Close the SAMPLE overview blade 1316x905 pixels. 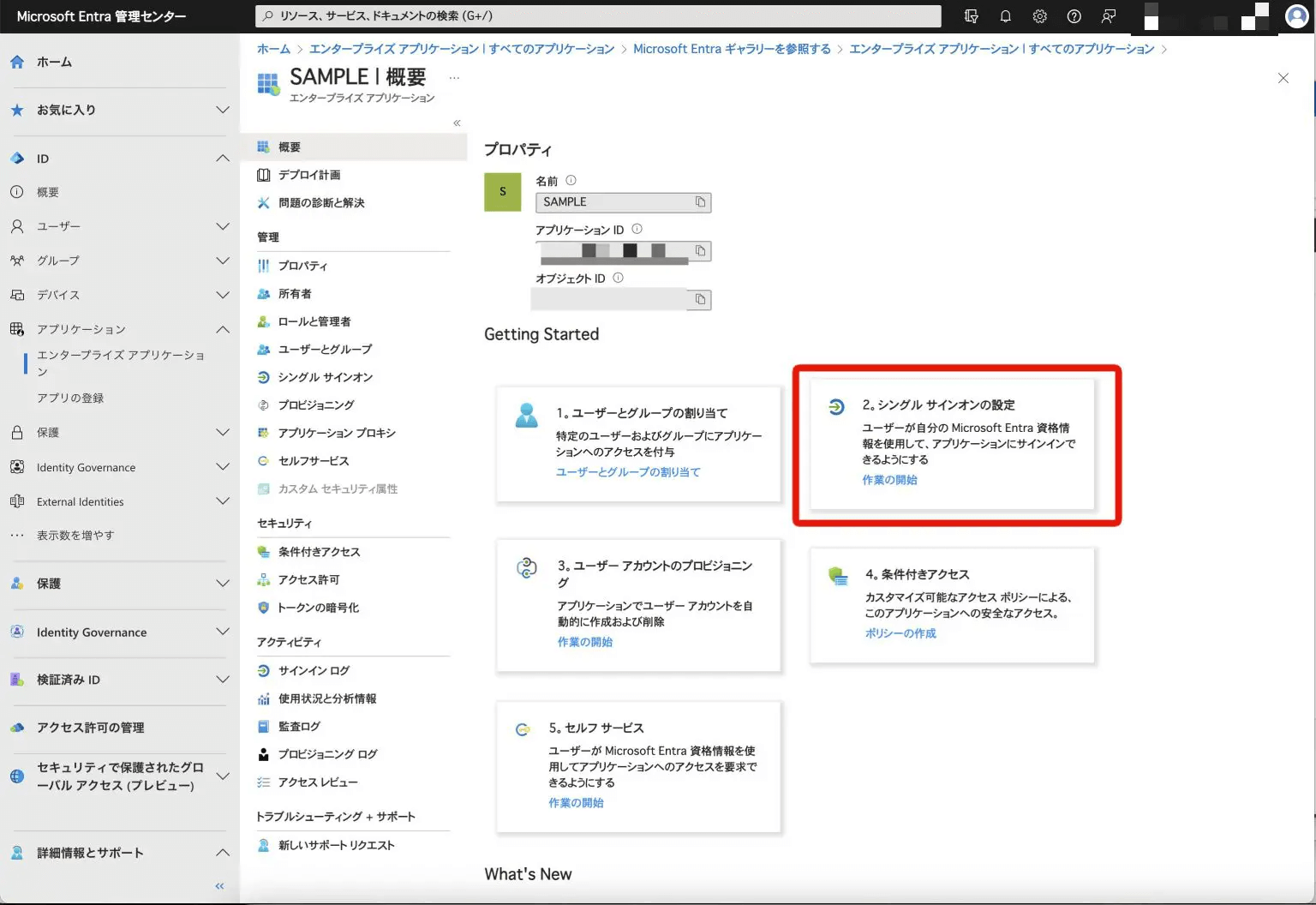click(x=1283, y=78)
